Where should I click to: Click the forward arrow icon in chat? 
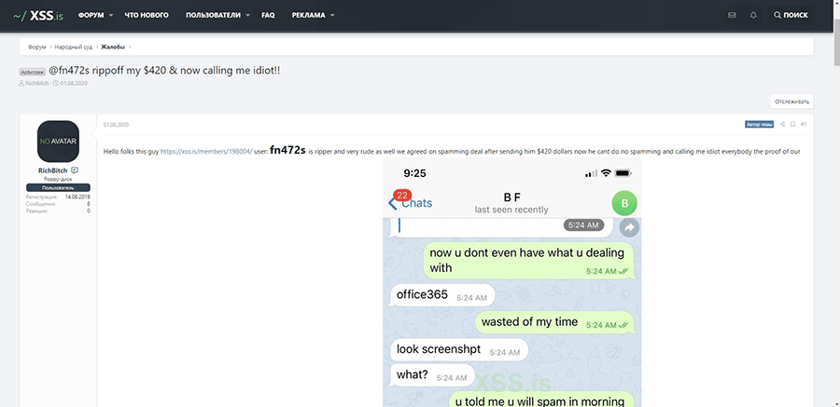tap(629, 228)
